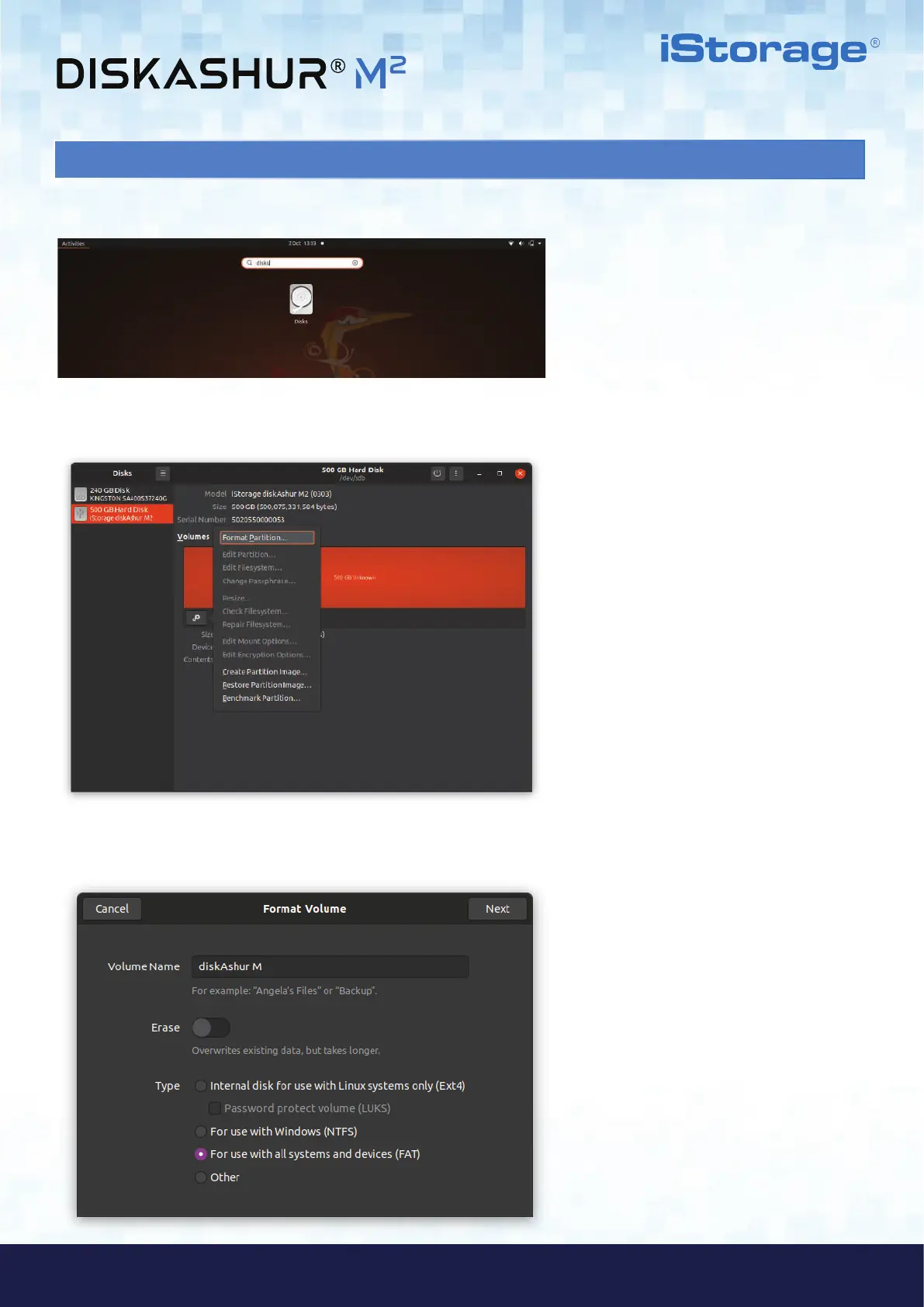This screenshot has width=924, height=1307.
Task: Click the Next button in Format Volume
Action: 497,909
